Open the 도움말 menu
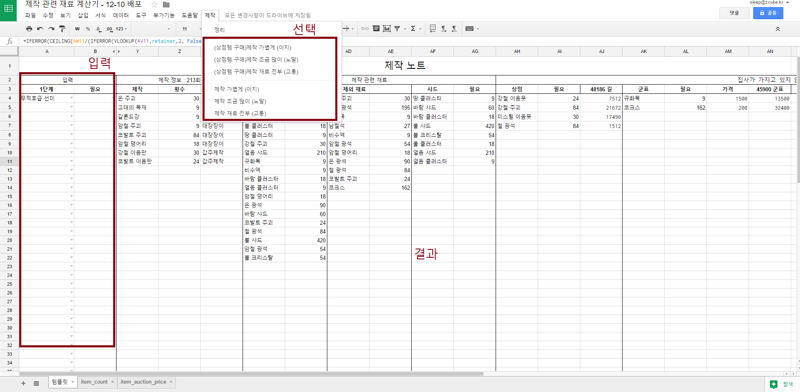This screenshot has height=392, width=800. [189, 15]
